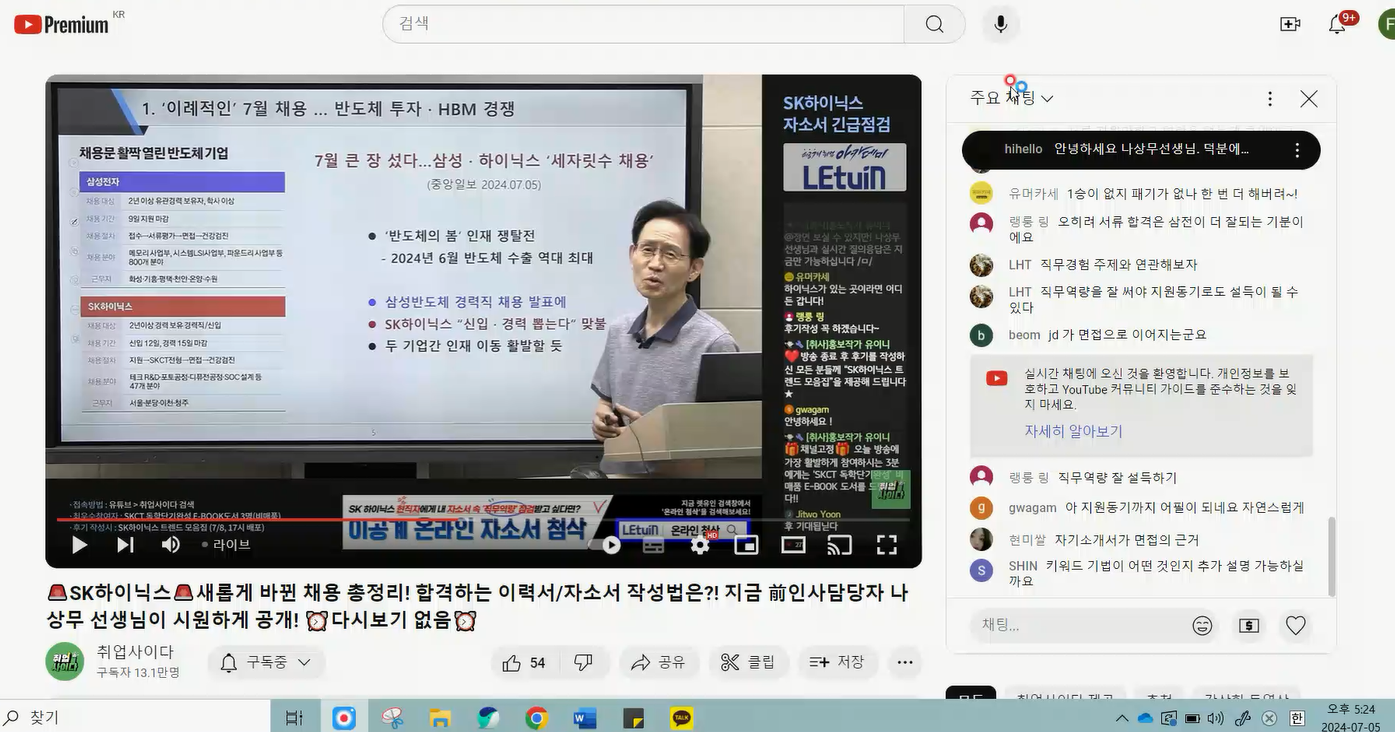Open Microsoft Word from taskbar
1395x732 pixels.
click(x=585, y=718)
